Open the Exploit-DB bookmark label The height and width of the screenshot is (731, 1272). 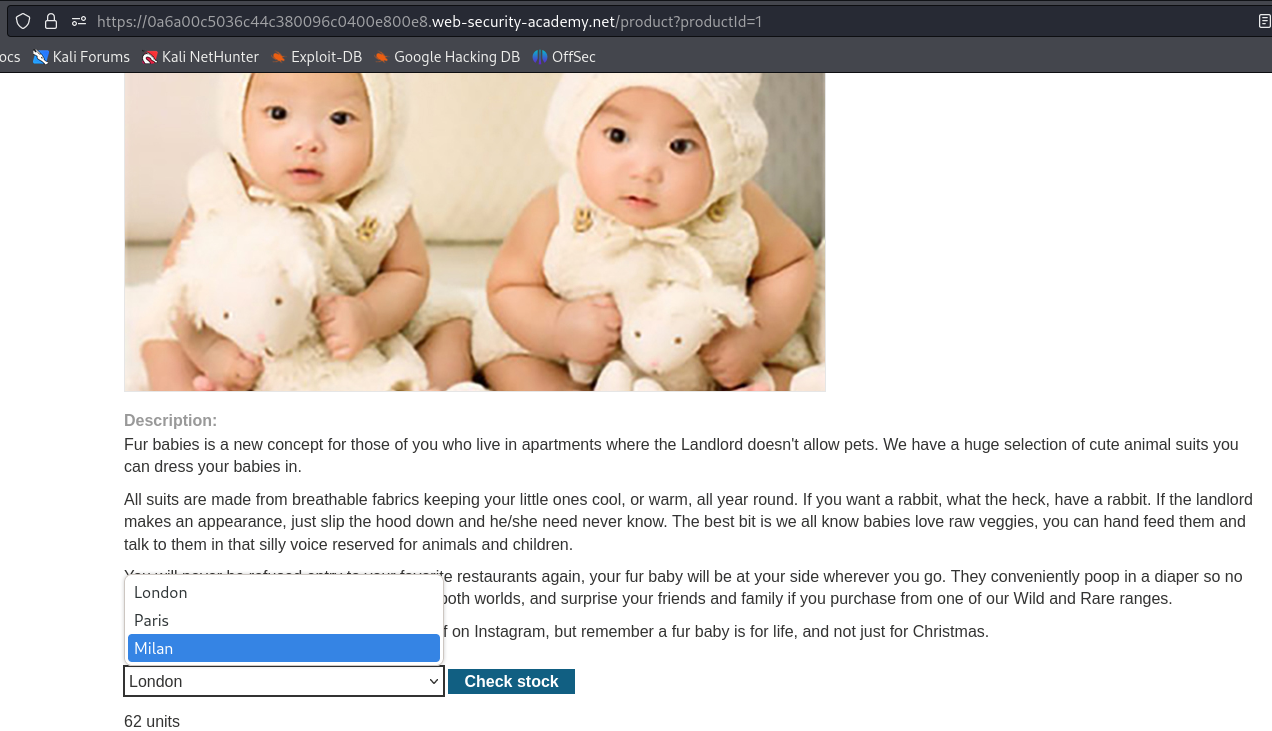point(326,57)
